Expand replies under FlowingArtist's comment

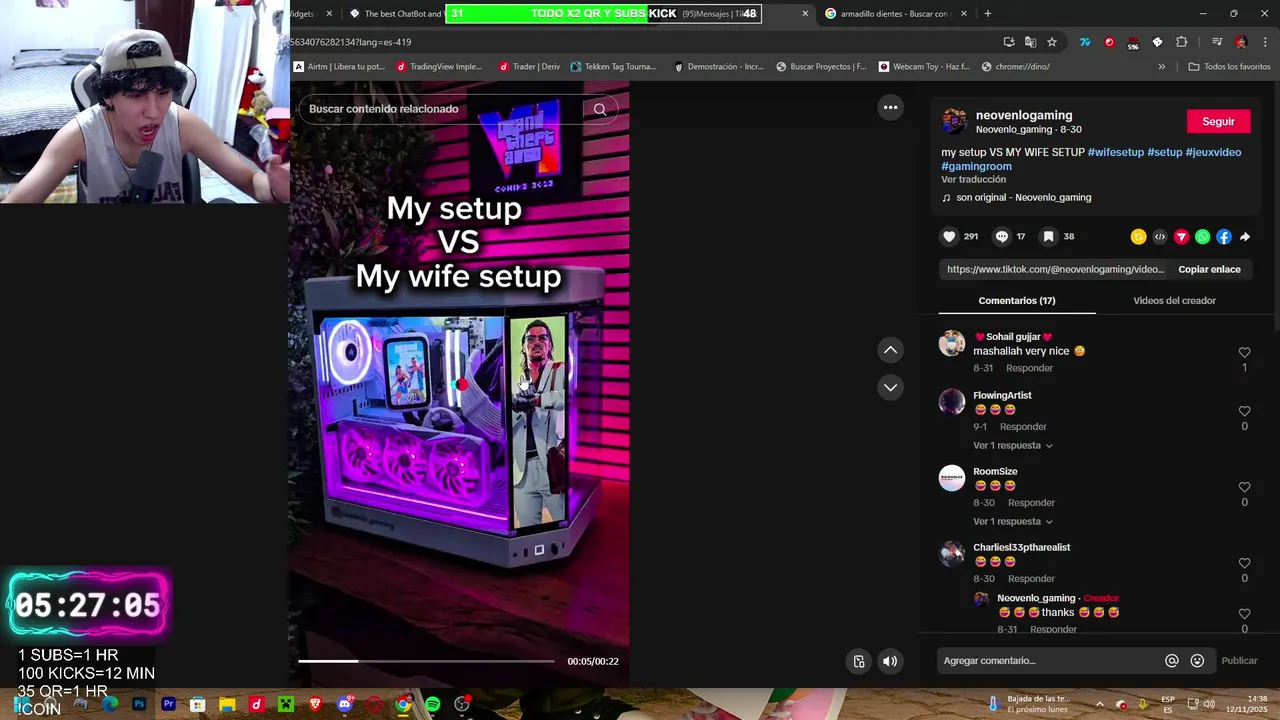pyautogui.click(x=1012, y=446)
